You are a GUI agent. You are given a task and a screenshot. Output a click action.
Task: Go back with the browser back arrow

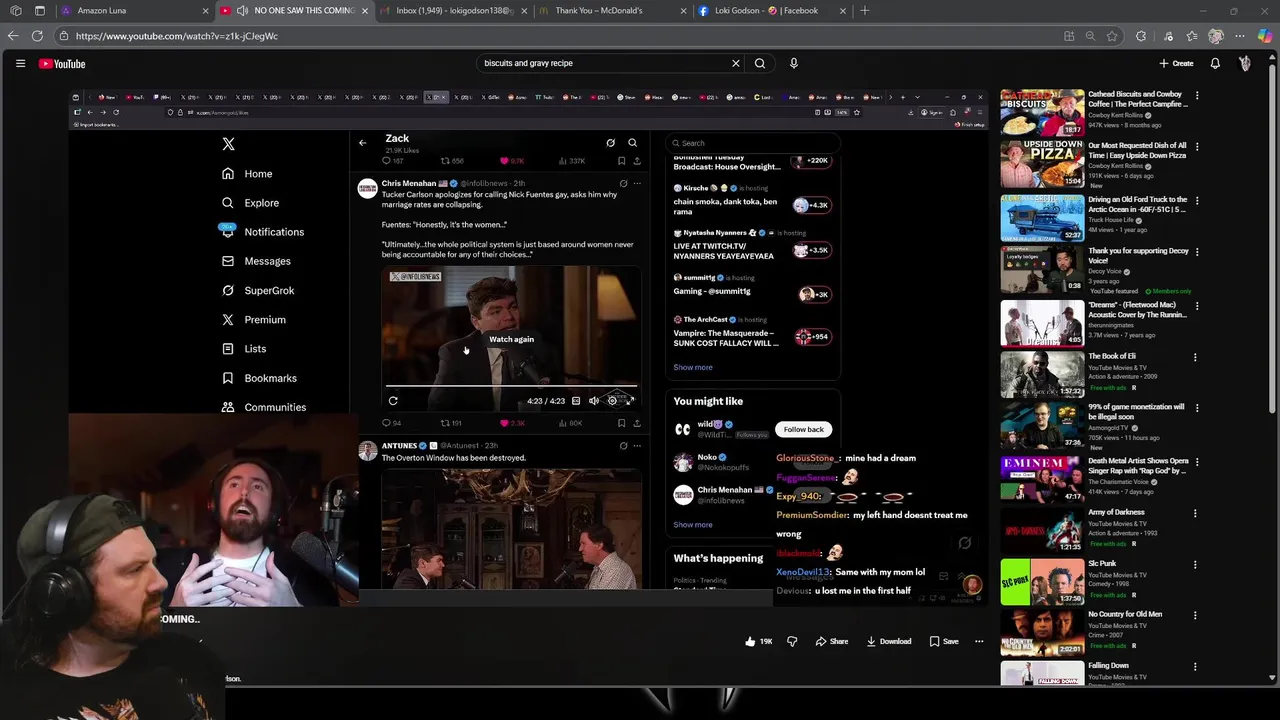(x=13, y=36)
